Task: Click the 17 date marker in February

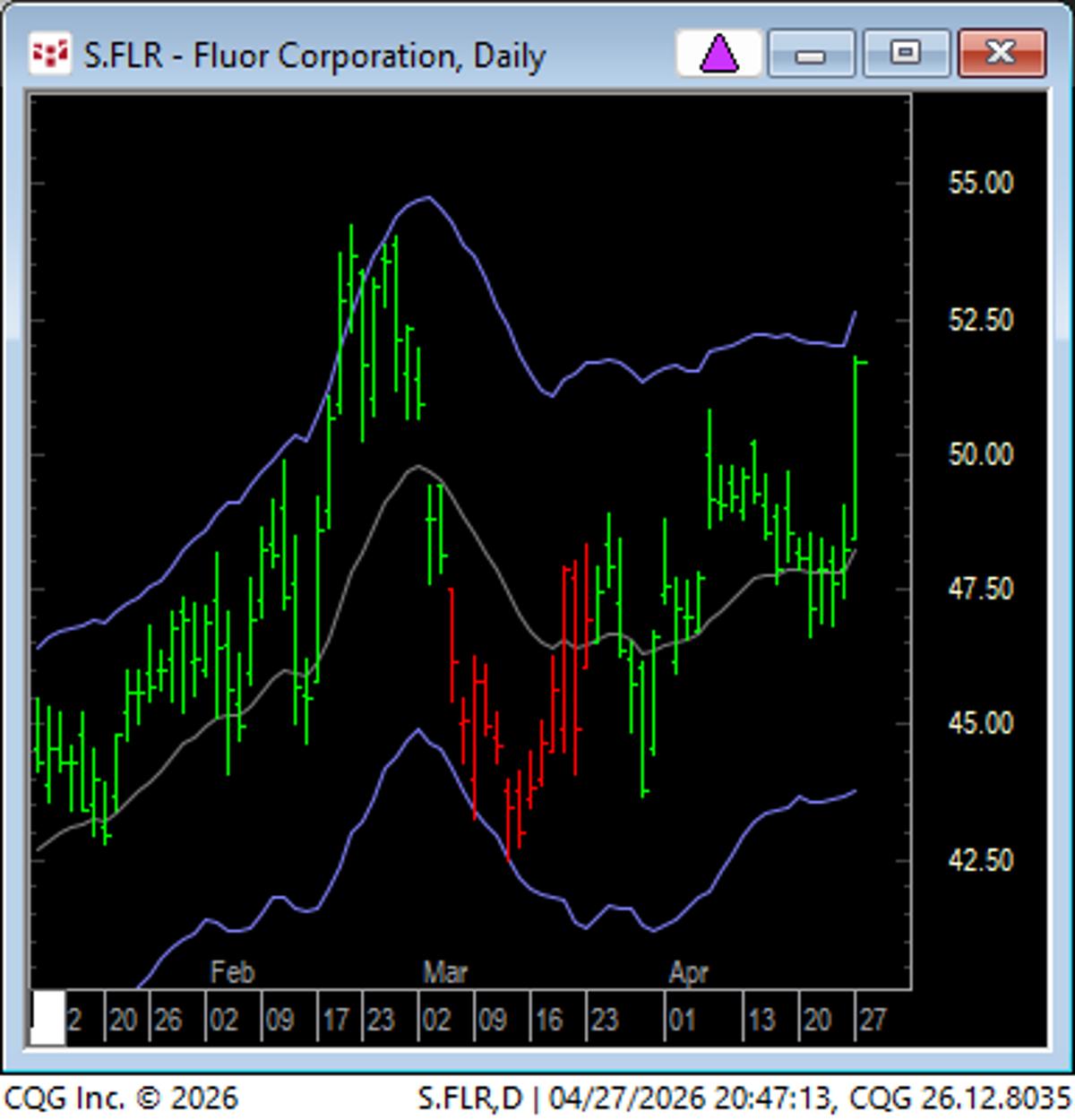Action: click(x=335, y=1019)
